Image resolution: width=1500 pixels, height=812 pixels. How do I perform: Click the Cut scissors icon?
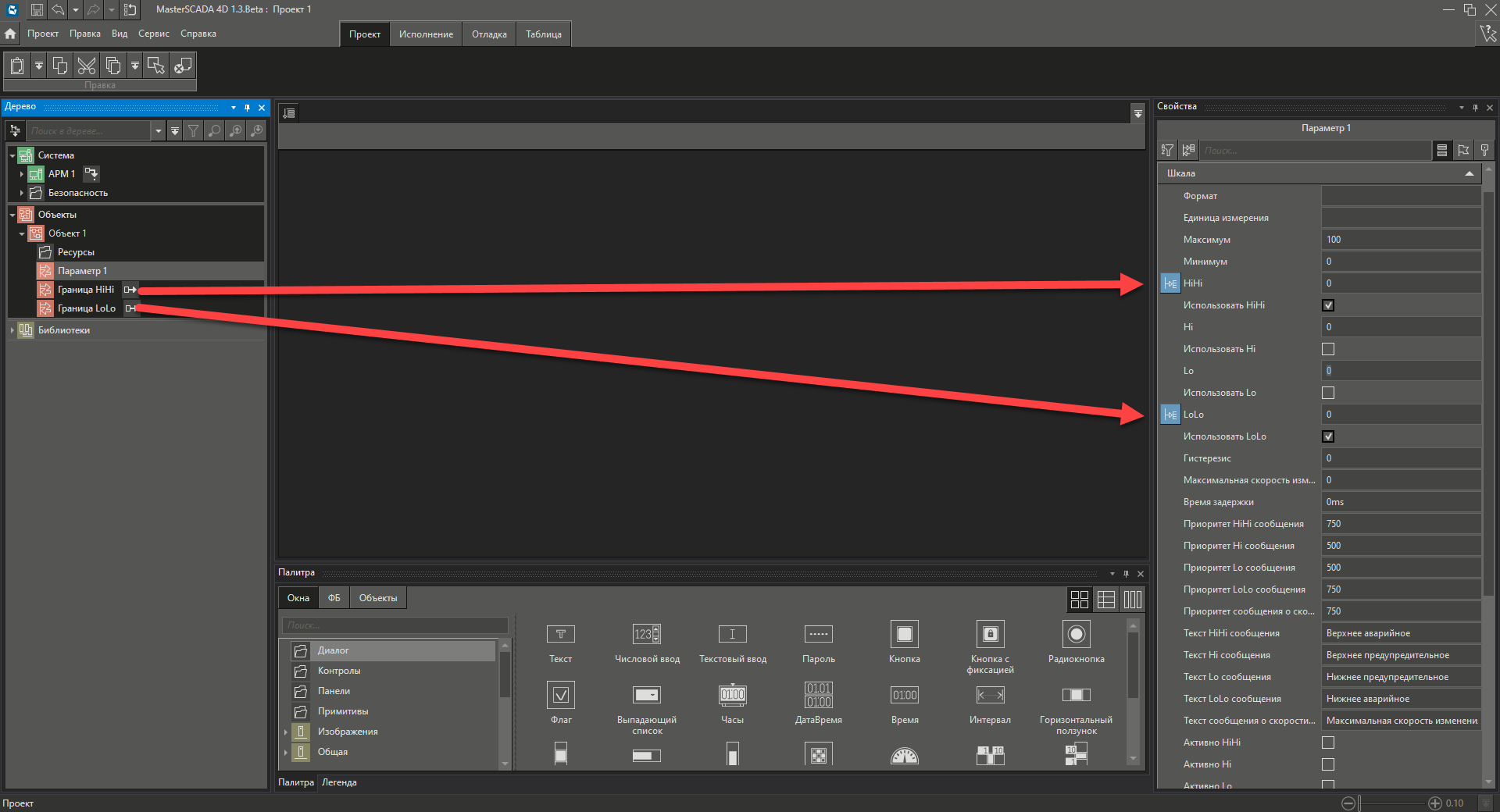(87, 66)
